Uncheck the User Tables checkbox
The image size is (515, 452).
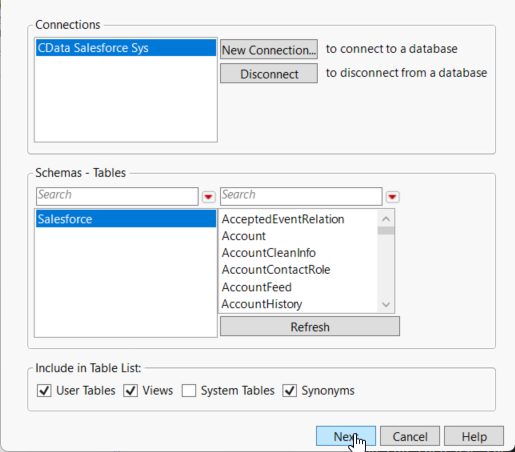point(44,390)
